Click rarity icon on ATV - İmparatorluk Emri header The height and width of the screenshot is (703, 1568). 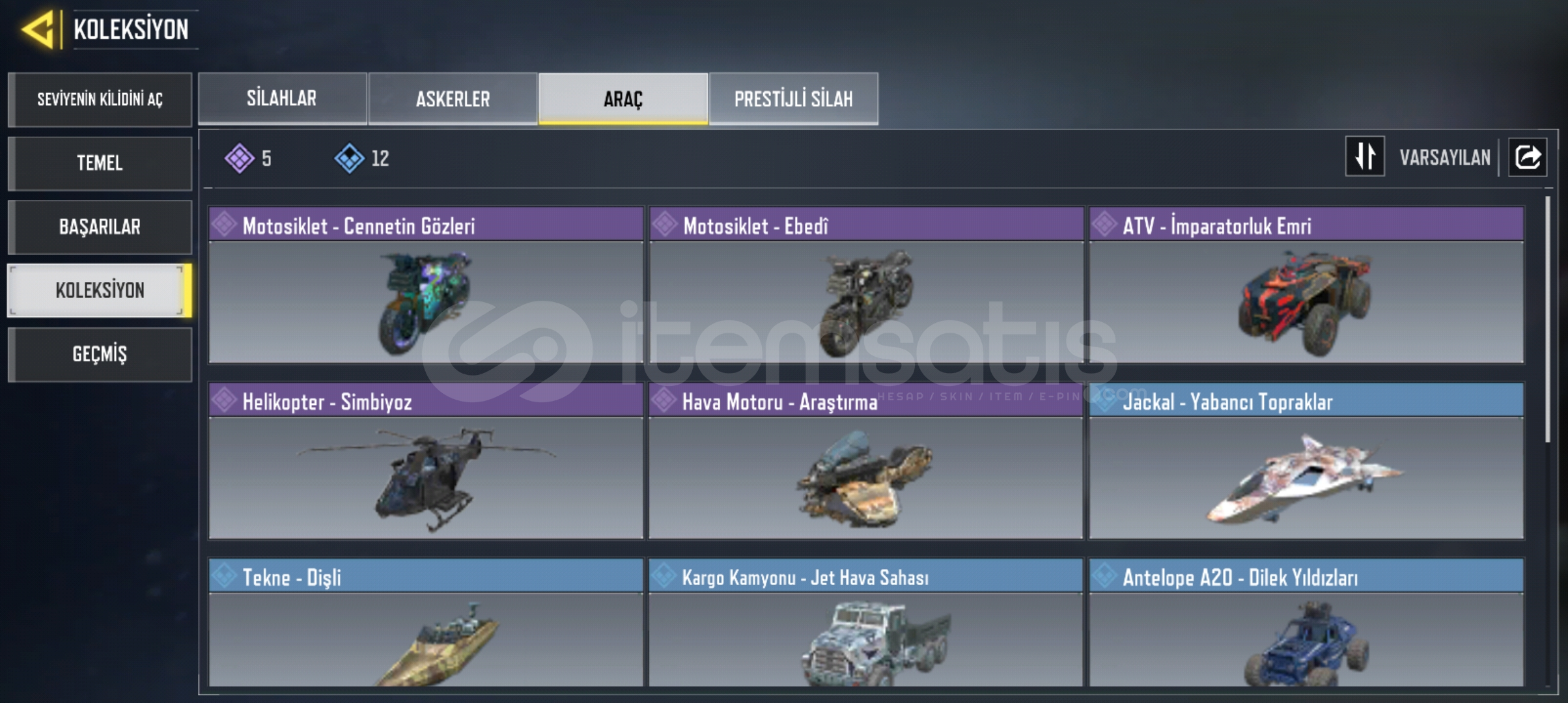pyautogui.click(x=1105, y=225)
